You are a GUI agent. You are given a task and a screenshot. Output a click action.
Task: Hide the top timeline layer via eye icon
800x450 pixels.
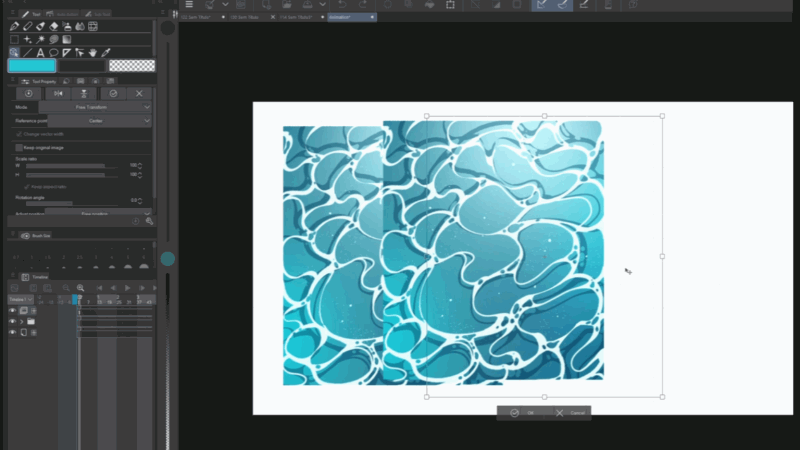coord(13,310)
